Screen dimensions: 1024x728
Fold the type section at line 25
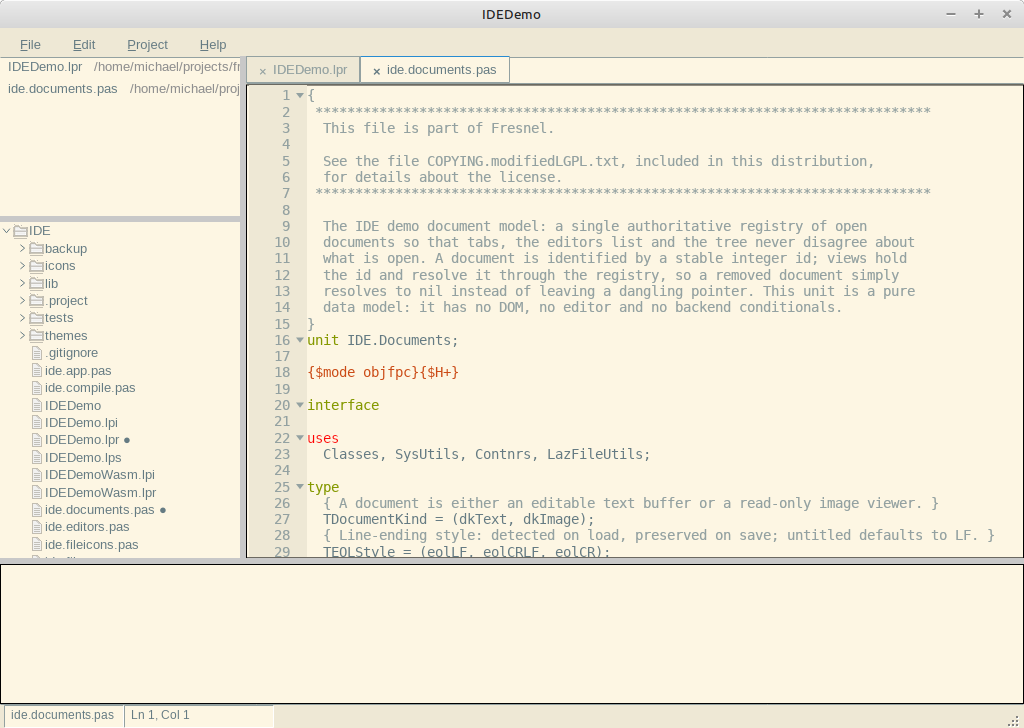pos(300,486)
